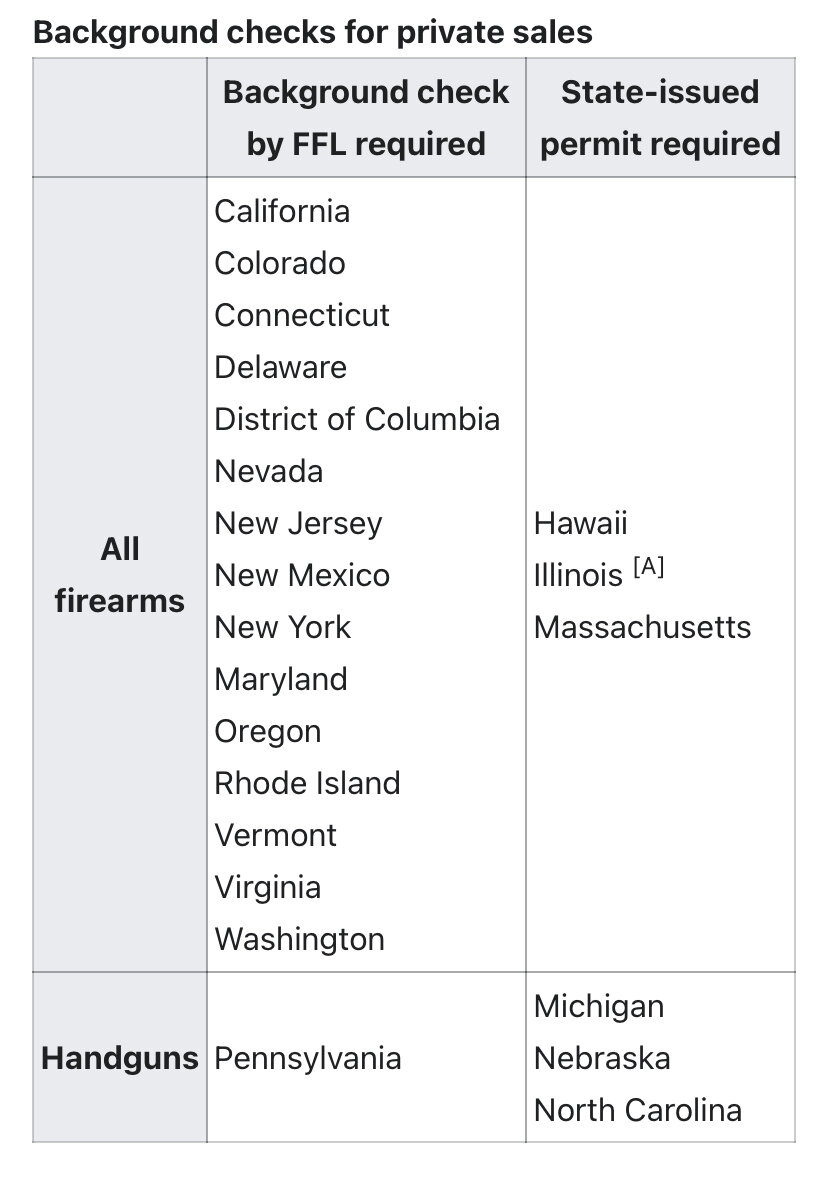Select New York in the table

pos(282,627)
